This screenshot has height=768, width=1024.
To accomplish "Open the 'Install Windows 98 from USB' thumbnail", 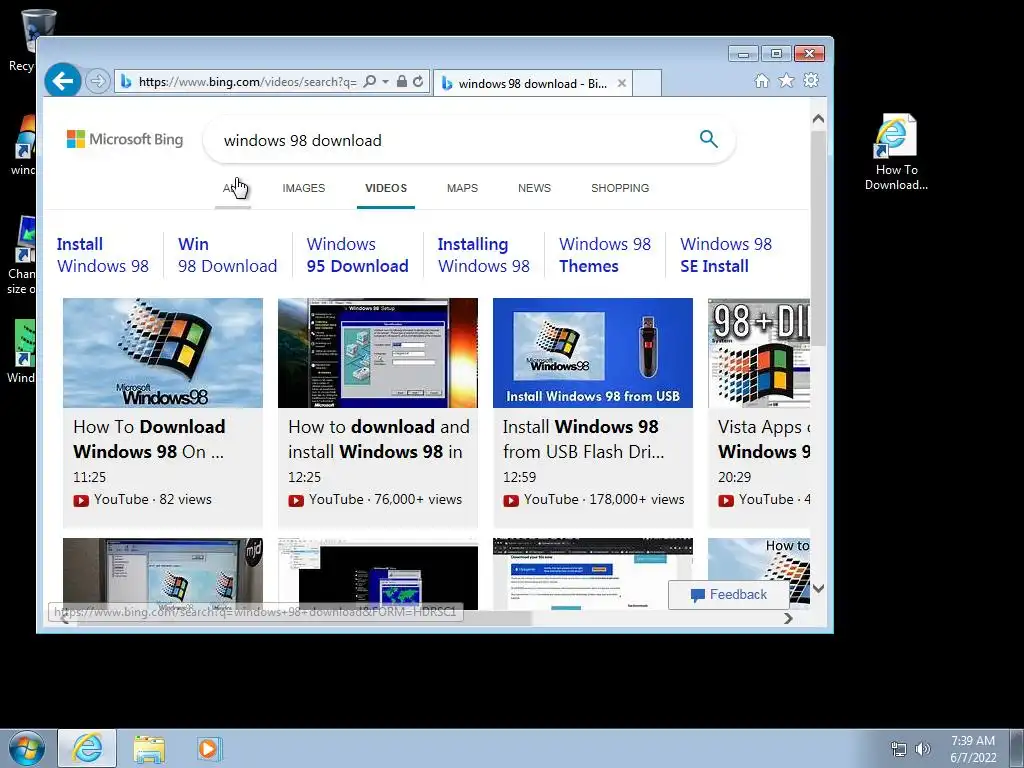I will click(x=592, y=353).
